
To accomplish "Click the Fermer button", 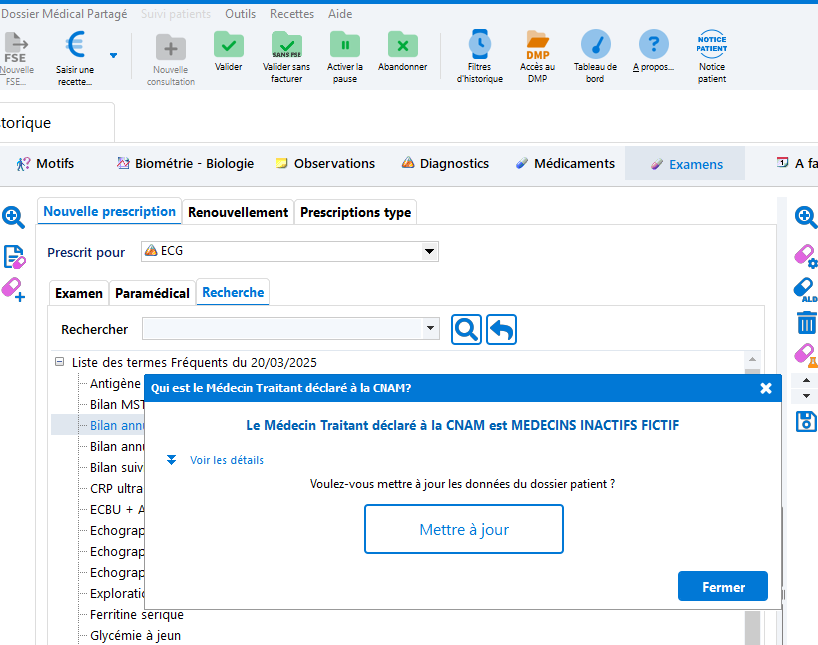I will [x=723, y=587].
